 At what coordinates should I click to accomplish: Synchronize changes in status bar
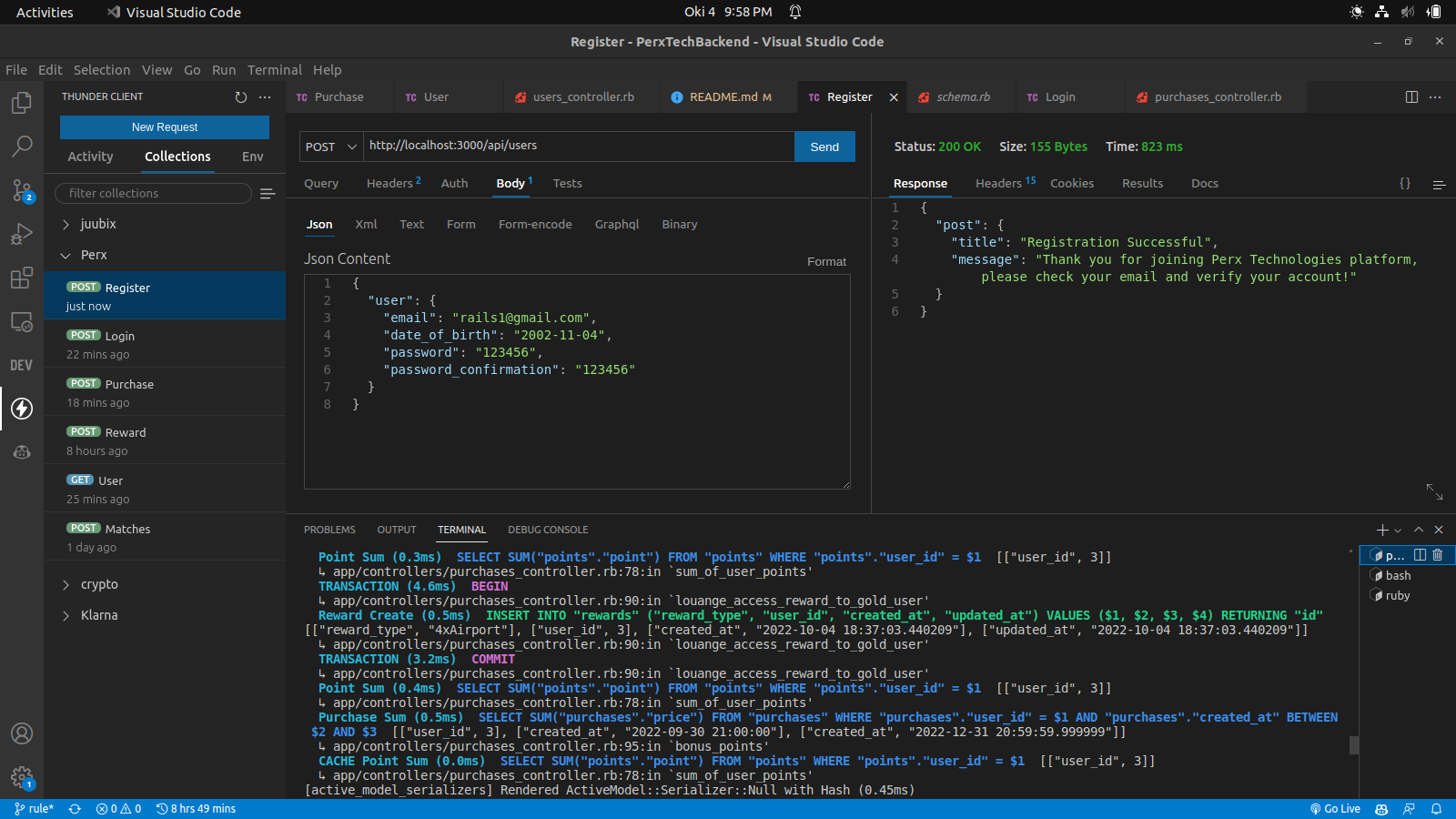[75, 808]
